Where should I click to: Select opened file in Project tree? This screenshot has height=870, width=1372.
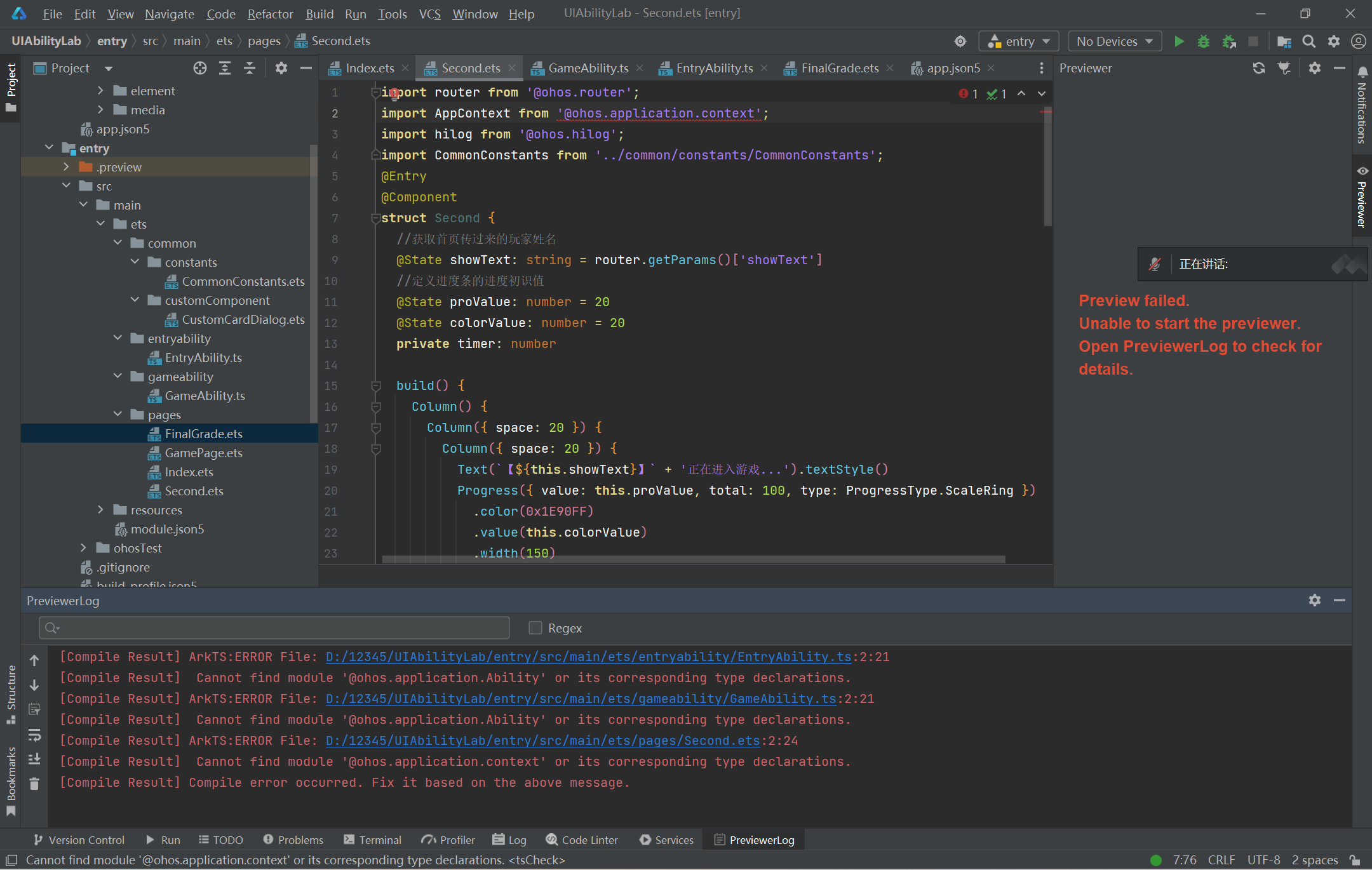(x=200, y=68)
